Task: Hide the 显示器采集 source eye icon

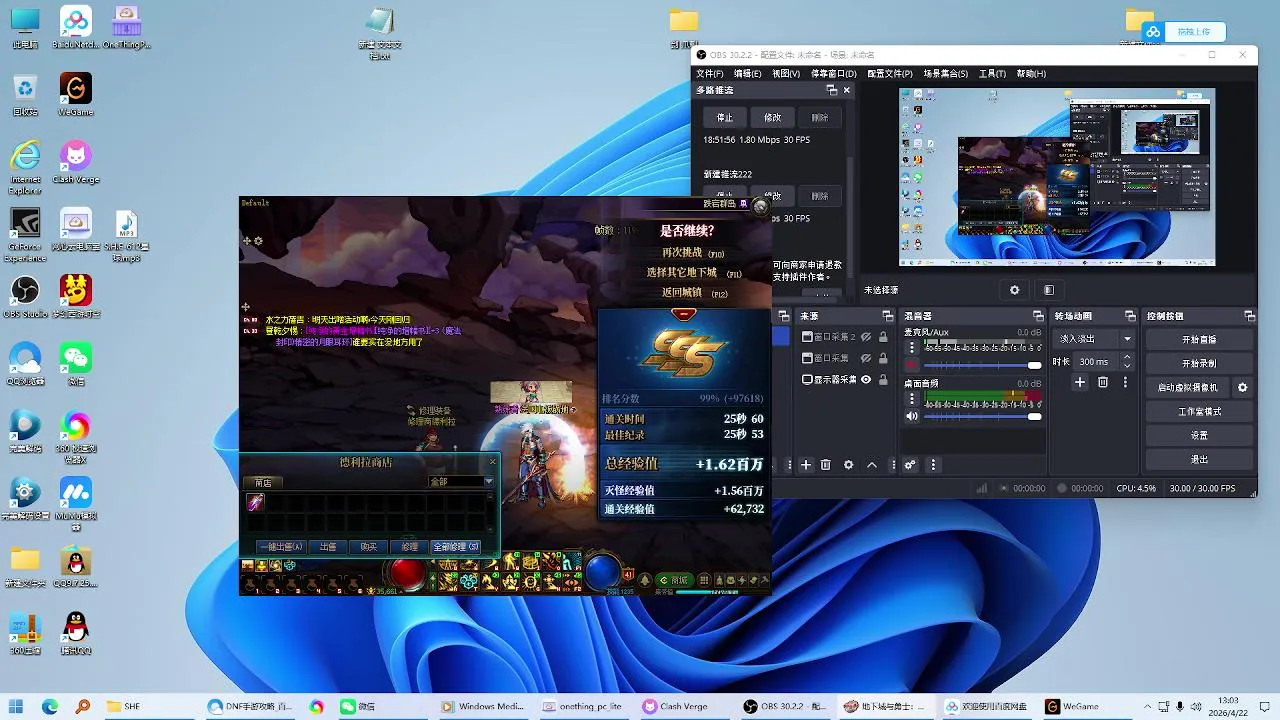Action: coord(866,380)
